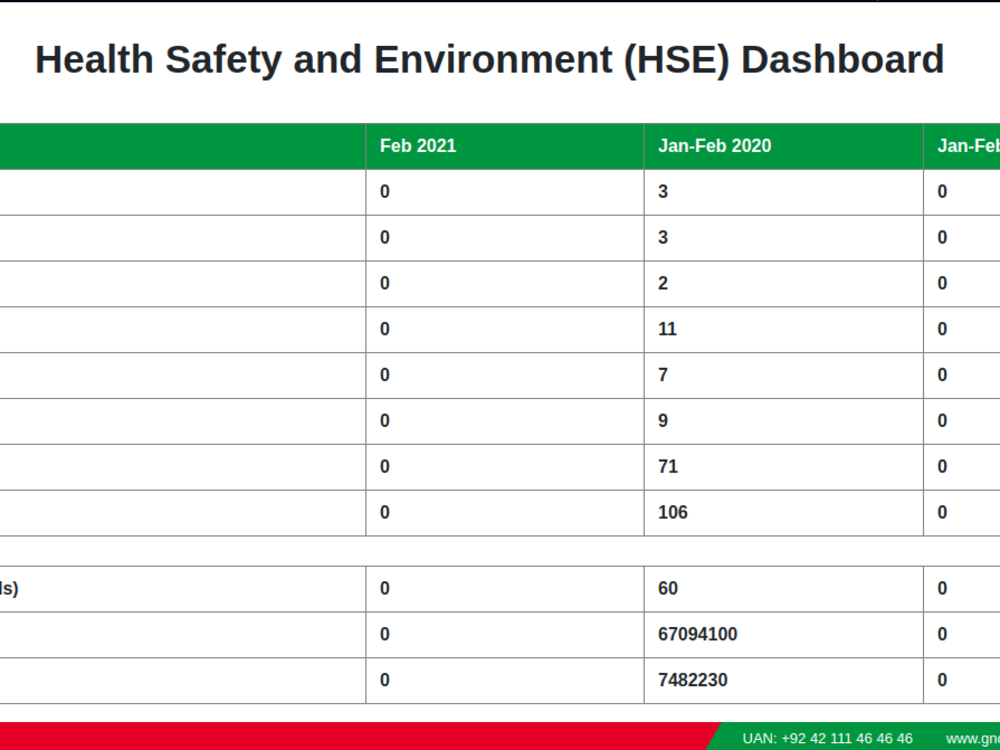Click Feb 2021 zero in the 11 row
The image size is (1000, 750).
[x=385, y=330]
